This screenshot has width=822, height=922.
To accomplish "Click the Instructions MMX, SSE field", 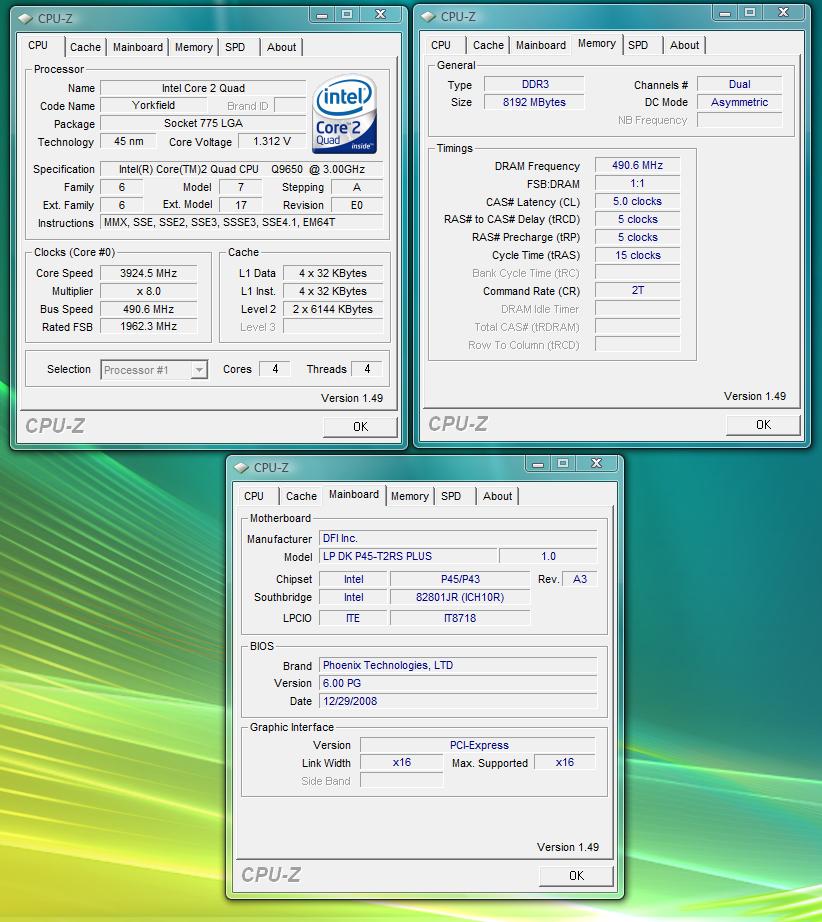I will coord(242,222).
